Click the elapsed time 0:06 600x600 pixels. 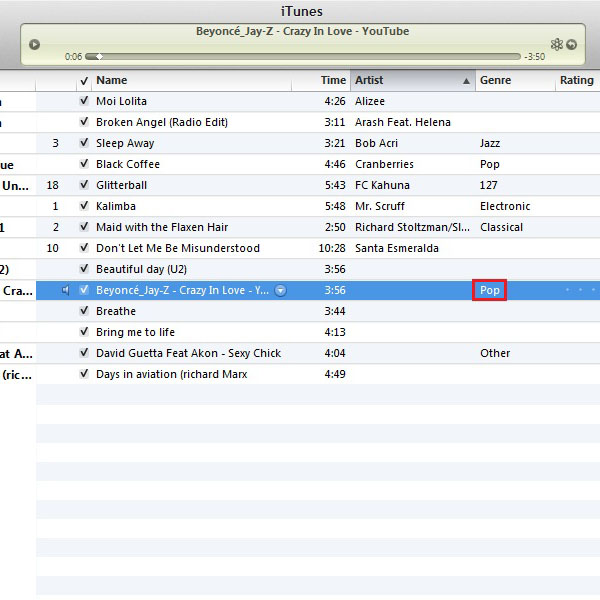(73, 57)
